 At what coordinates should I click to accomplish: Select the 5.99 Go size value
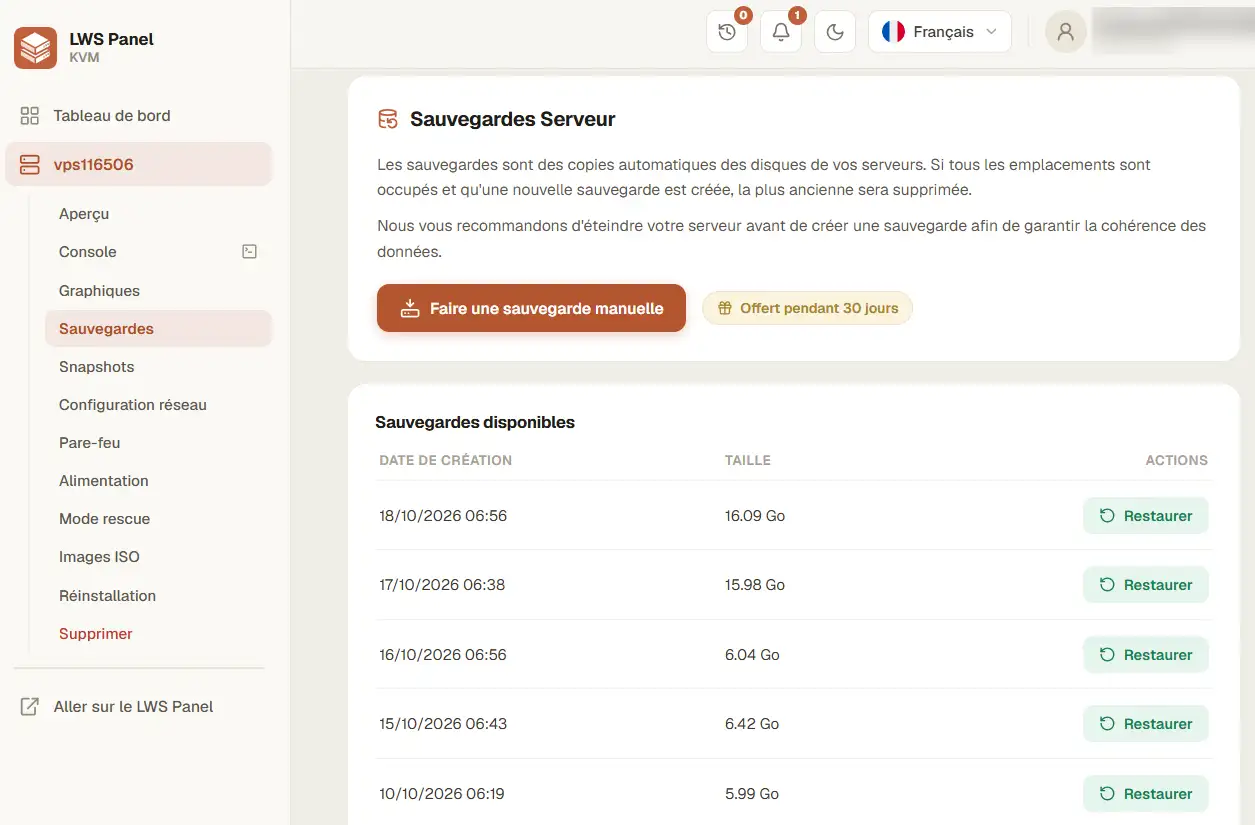click(x=752, y=794)
